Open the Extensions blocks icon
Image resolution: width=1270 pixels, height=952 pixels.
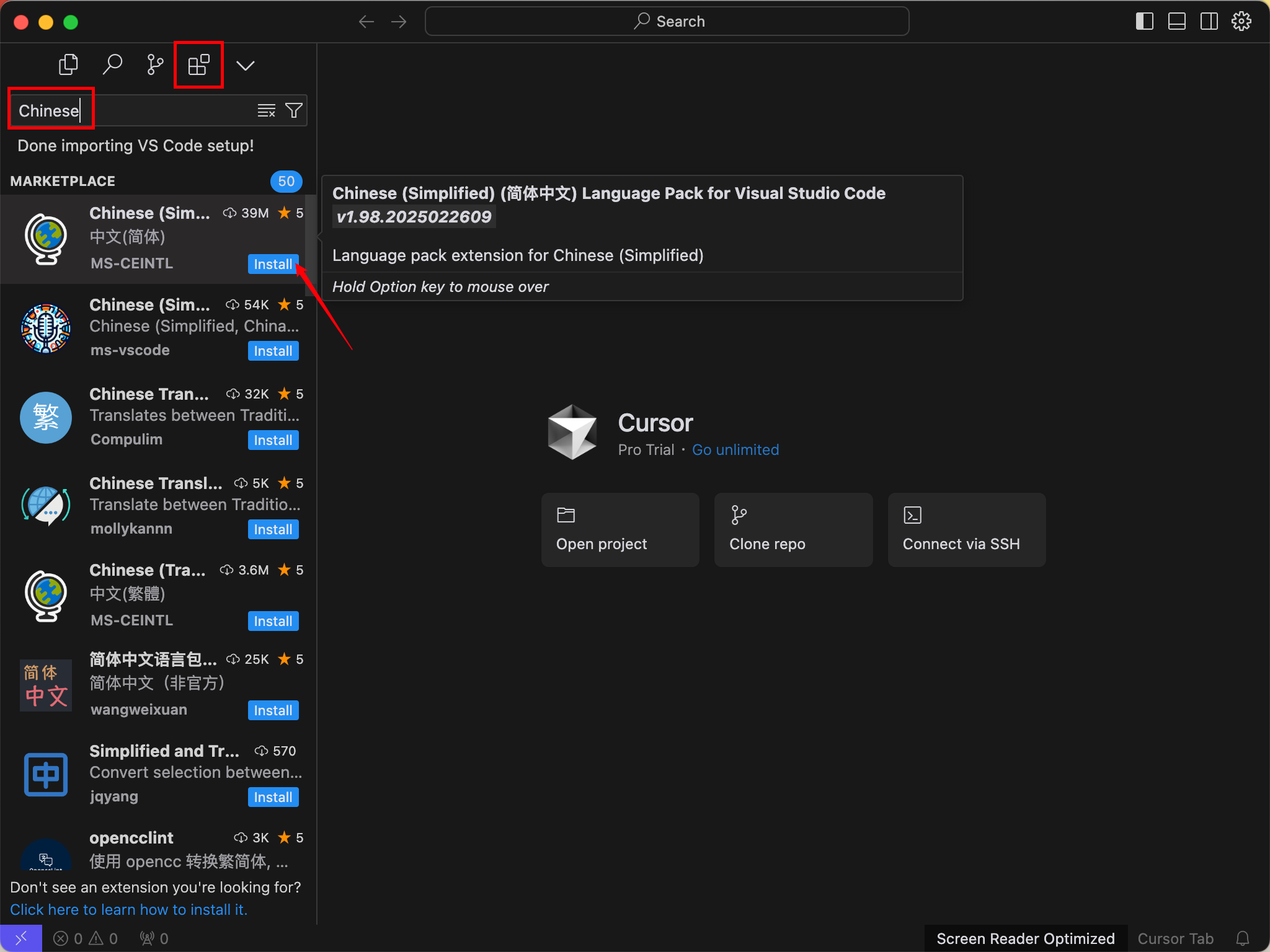pos(198,64)
